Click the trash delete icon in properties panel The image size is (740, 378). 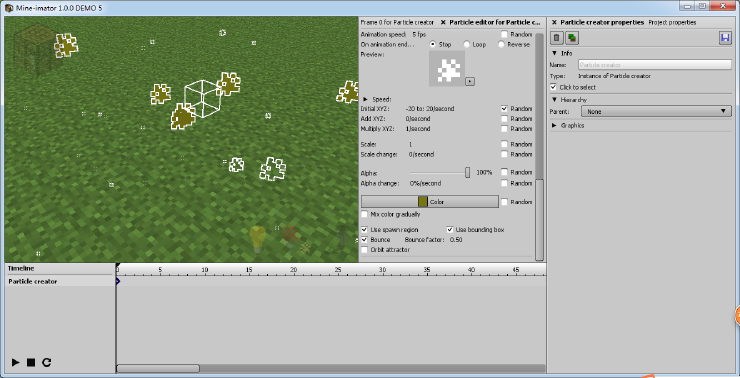(x=556, y=38)
